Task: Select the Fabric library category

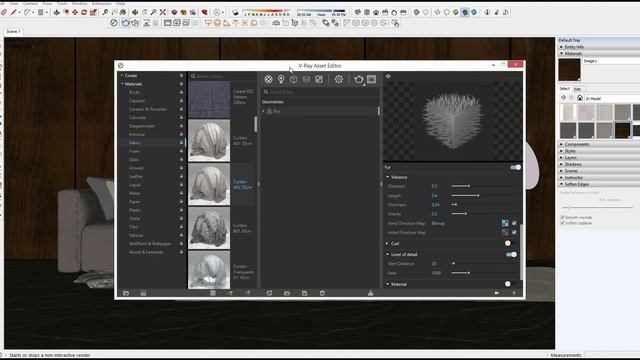Action: (135, 143)
